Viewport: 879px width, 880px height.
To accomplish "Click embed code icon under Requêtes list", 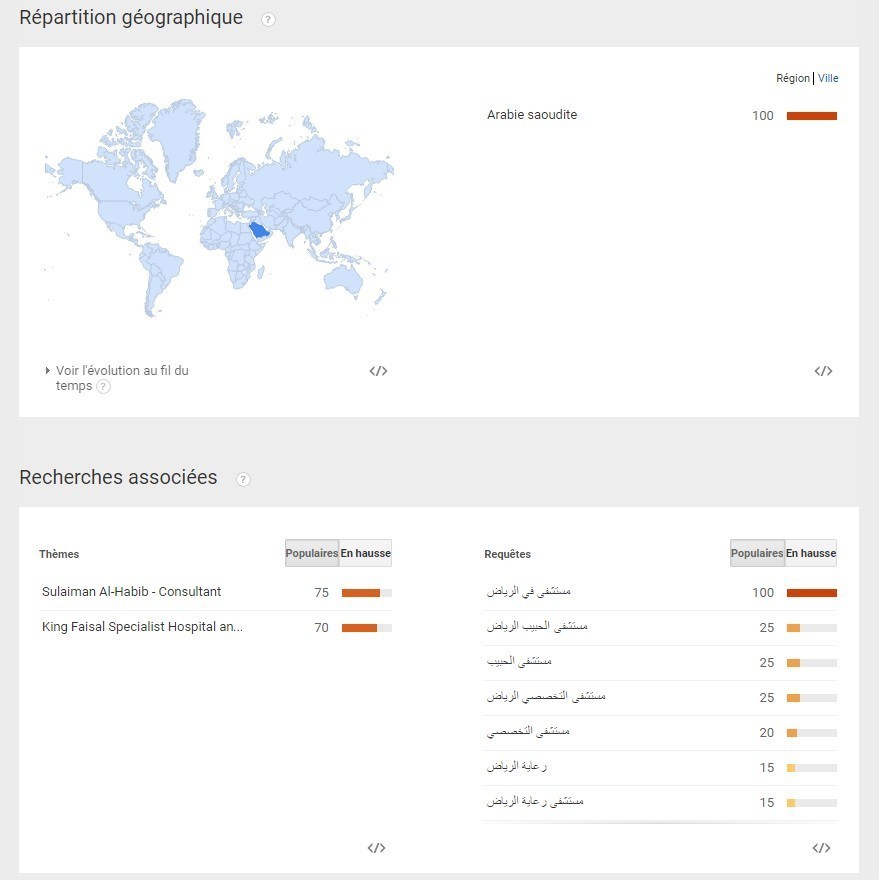I will pos(821,848).
